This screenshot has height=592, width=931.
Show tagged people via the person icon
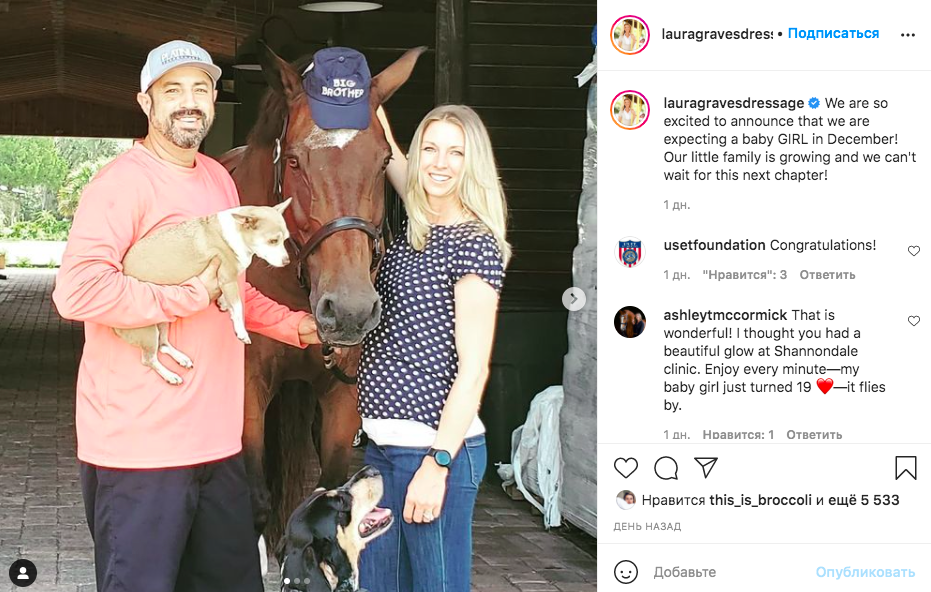[23, 573]
